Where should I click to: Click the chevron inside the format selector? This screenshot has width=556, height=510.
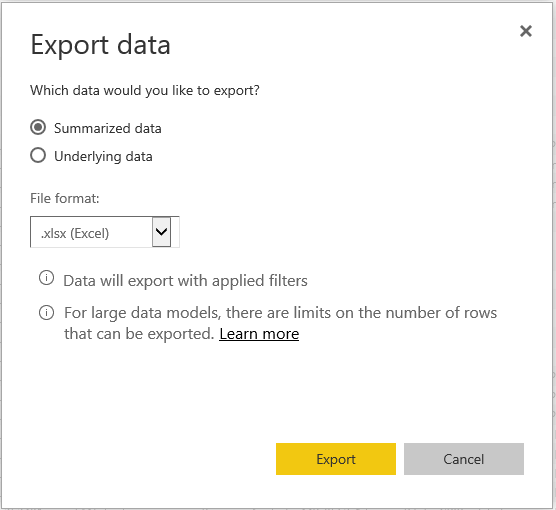(161, 232)
